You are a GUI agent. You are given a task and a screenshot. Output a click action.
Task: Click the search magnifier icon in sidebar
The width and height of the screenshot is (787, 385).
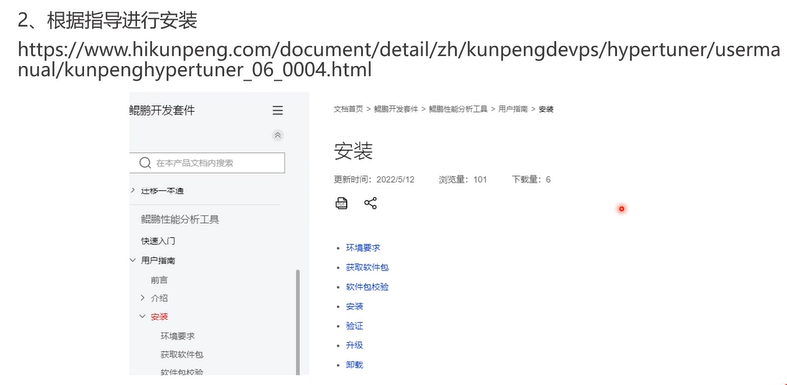tap(145, 163)
